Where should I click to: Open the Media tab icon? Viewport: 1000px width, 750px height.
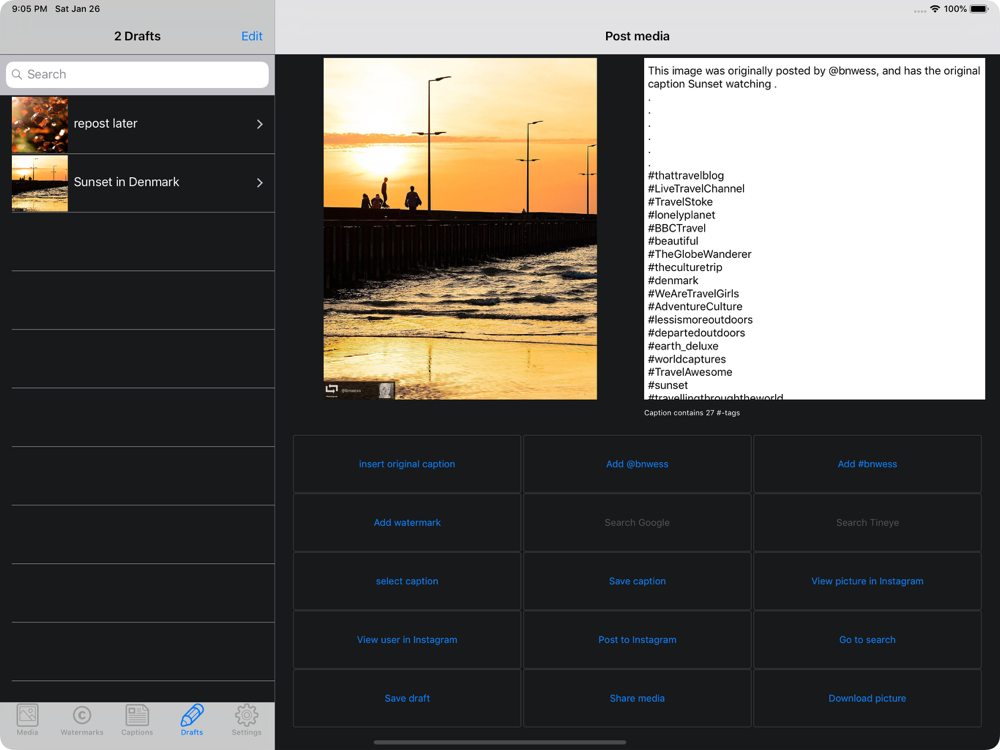(x=27, y=716)
